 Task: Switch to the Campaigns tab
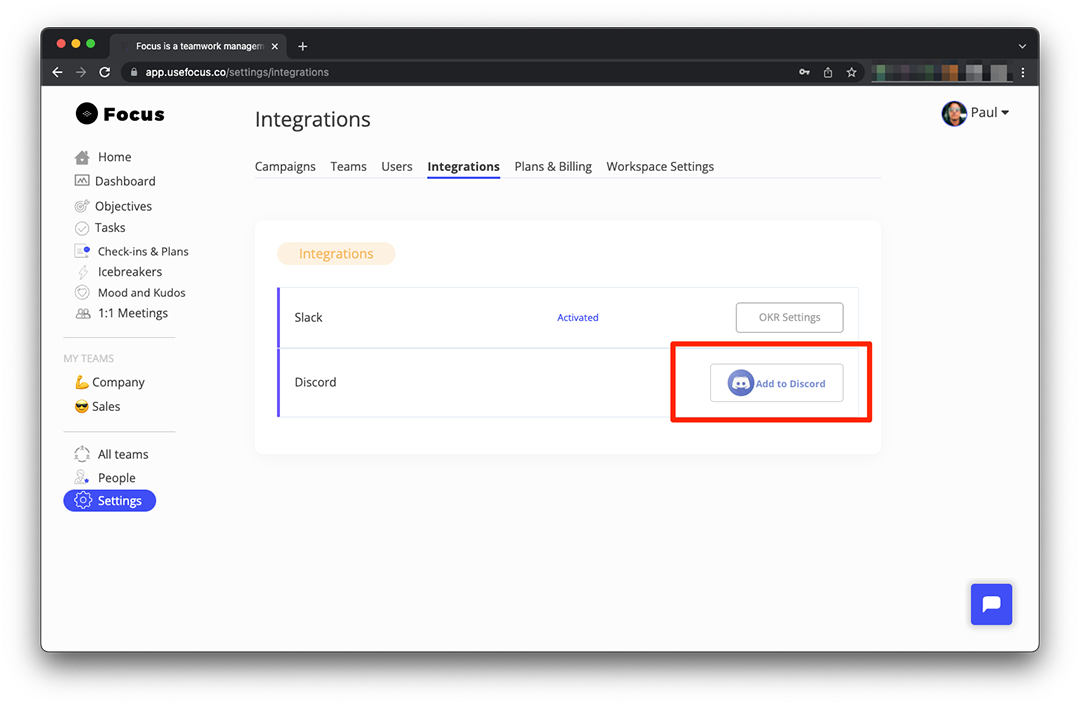(285, 166)
